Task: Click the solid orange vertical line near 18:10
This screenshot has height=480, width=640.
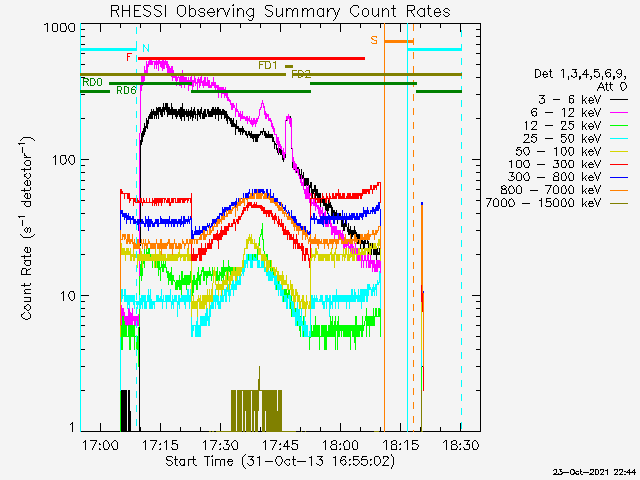Action: [x=384, y=227]
